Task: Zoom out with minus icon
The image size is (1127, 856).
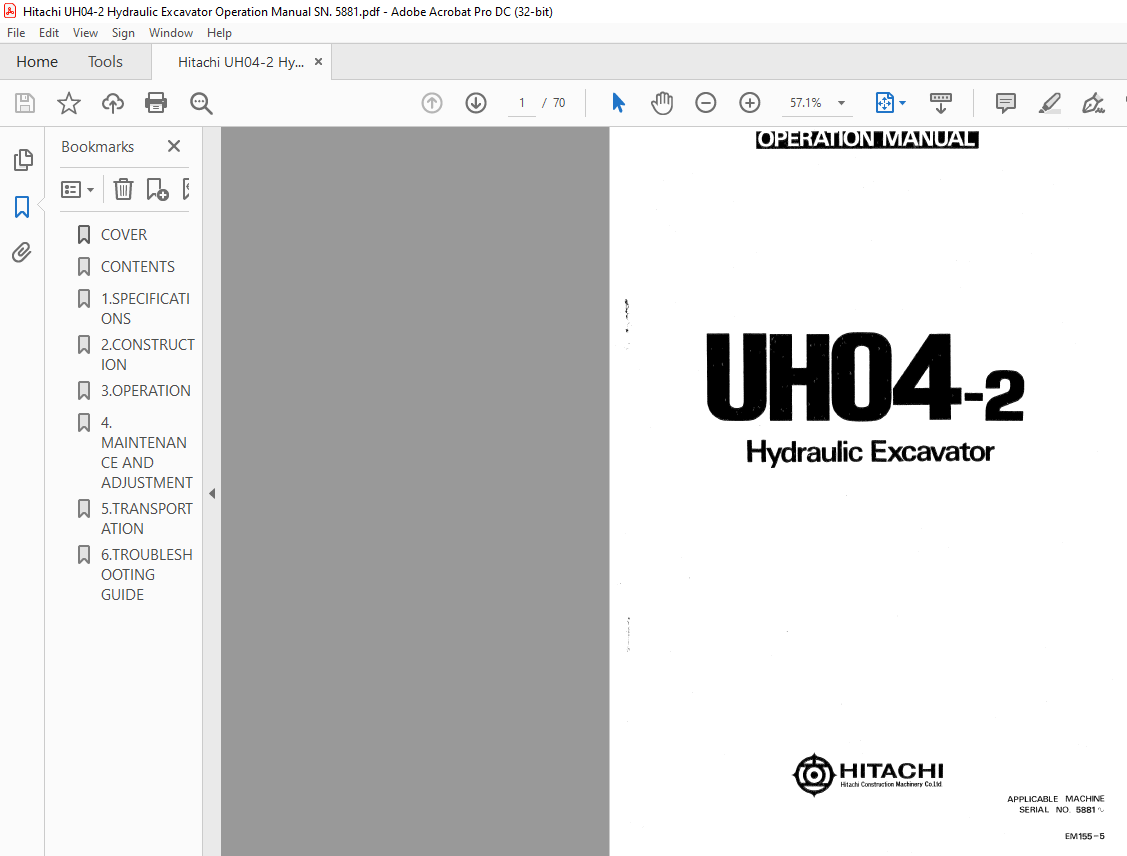Action: click(706, 103)
